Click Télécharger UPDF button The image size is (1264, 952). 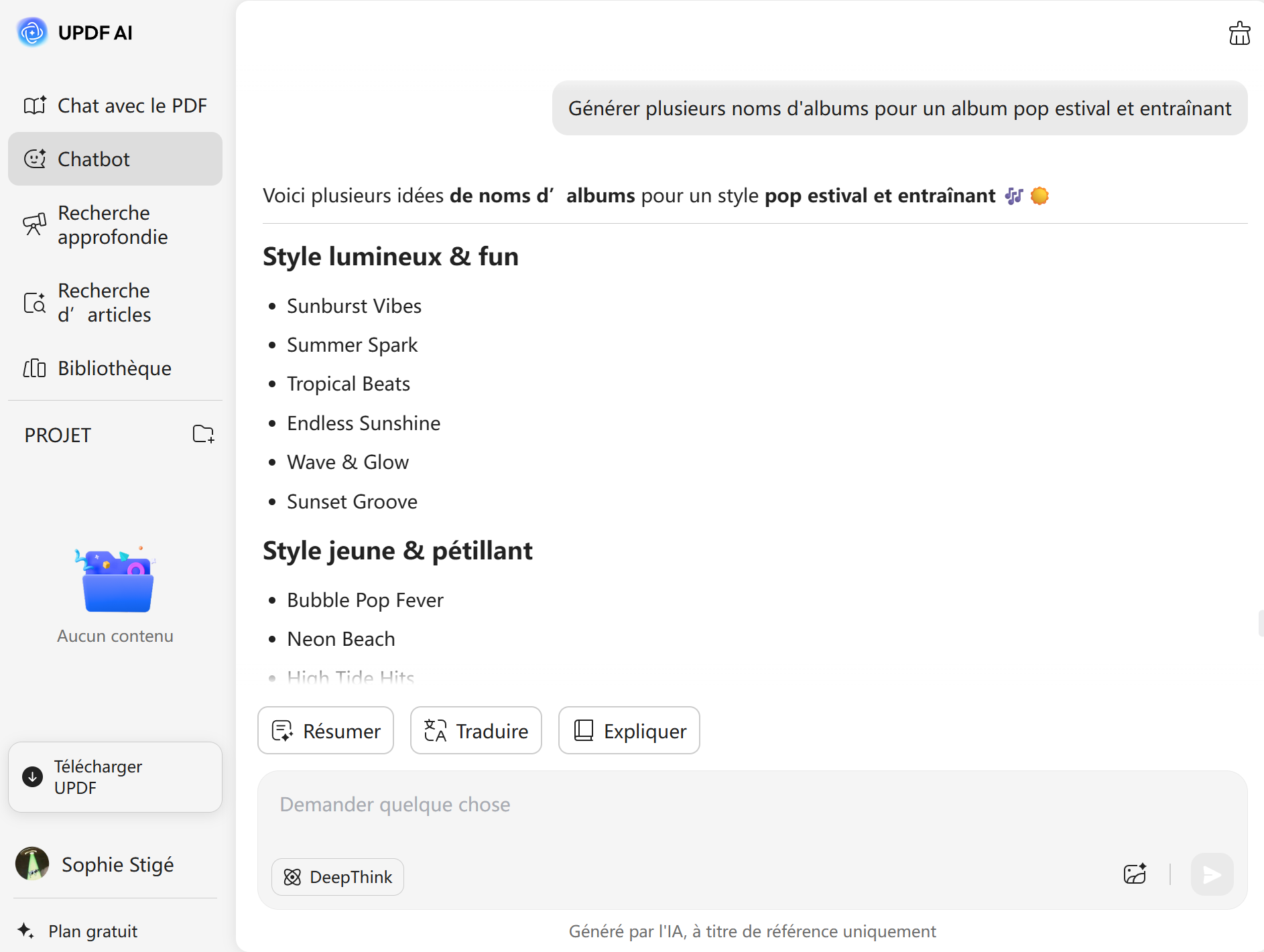(x=115, y=777)
